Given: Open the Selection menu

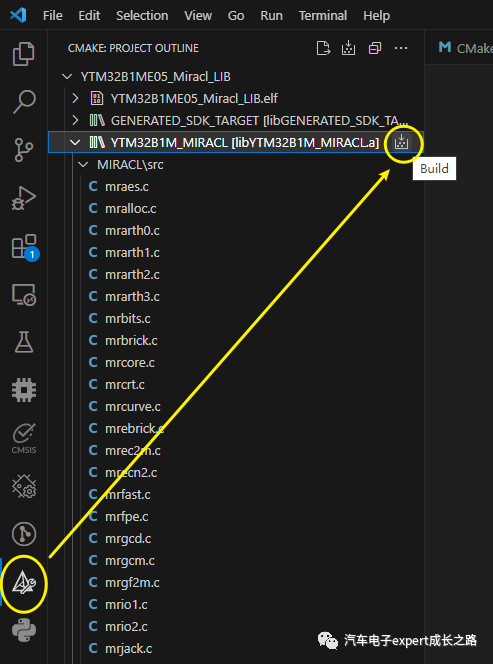Looking at the screenshot, I should click(142, 16).
